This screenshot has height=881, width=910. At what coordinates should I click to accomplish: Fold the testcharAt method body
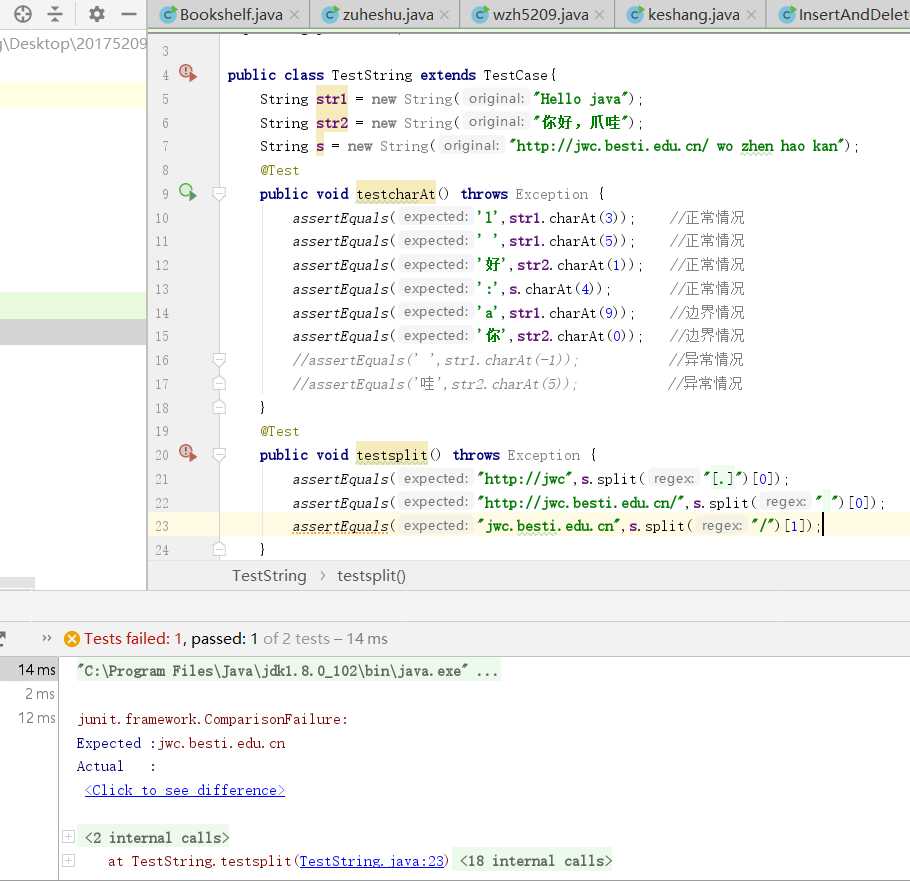219,194
